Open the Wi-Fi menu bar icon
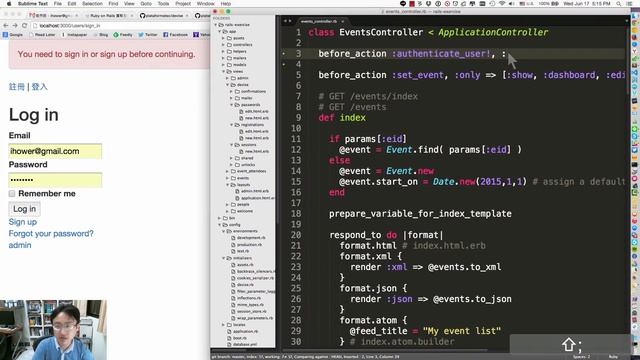Viewport: 640px width, 360px height. click(502, 3)
